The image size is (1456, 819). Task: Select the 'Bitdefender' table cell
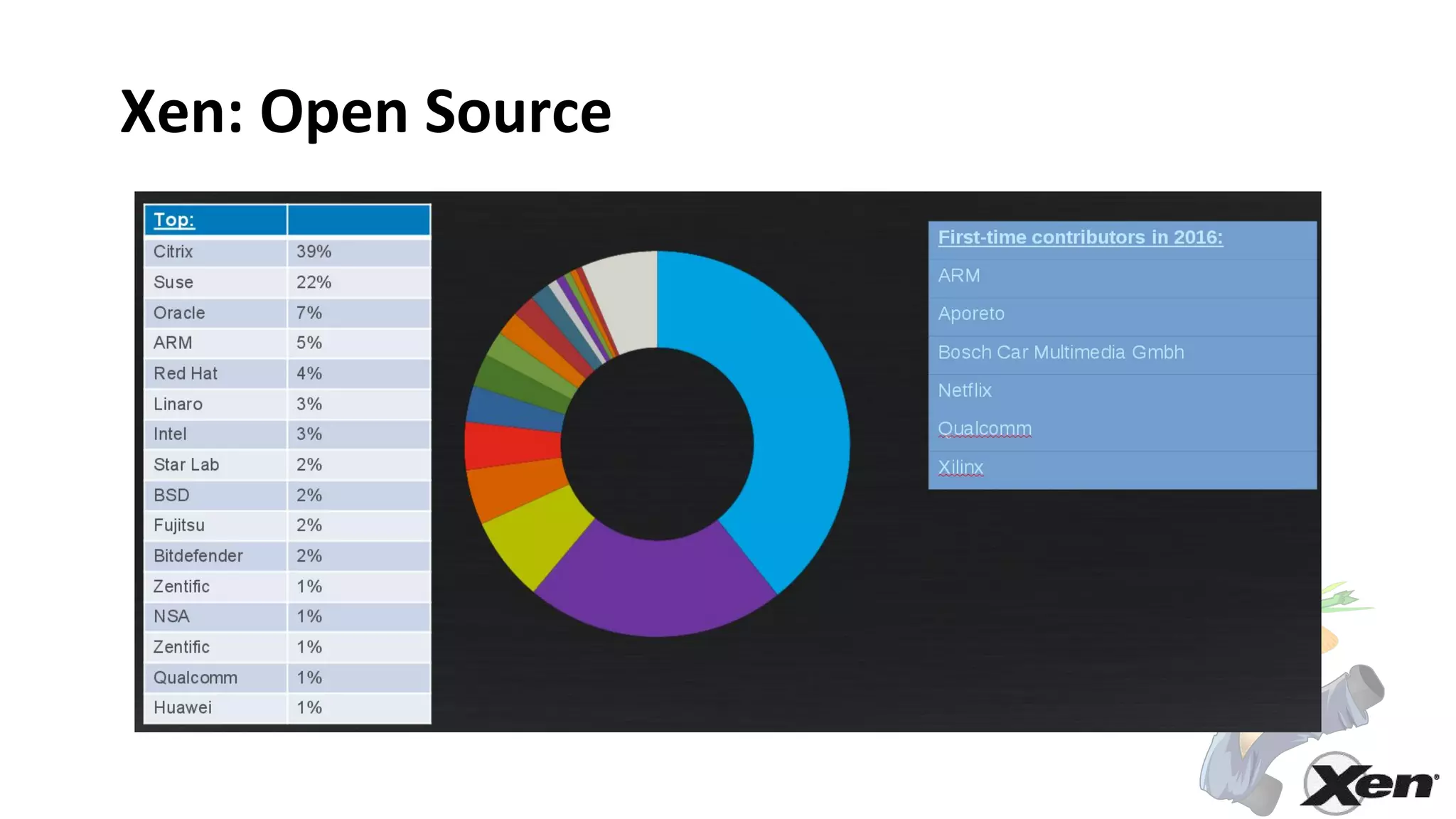[x=215, y=556]
